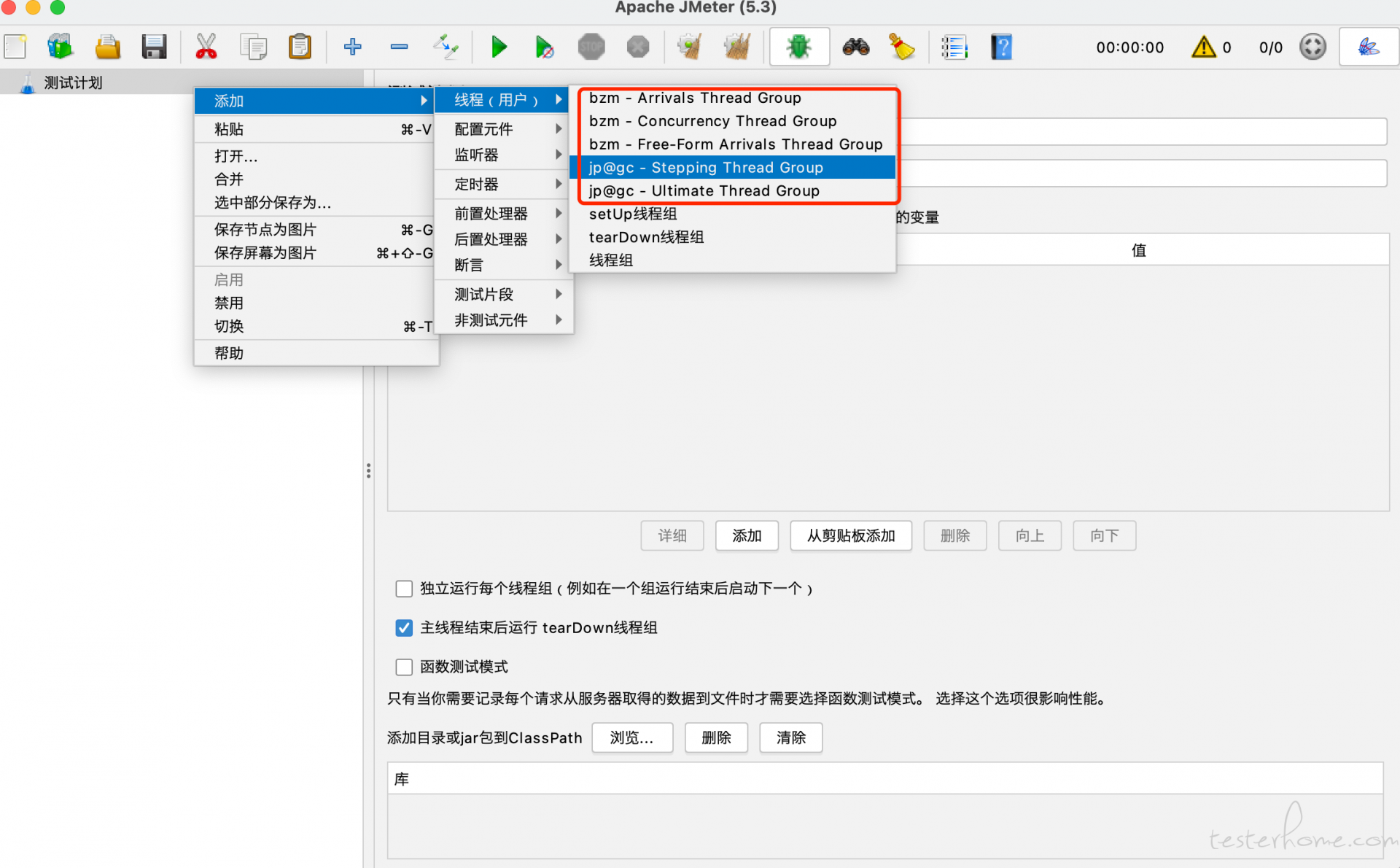Screen dimensions: 1400x868
Task: Expand the 非测试元件 submenu
Action: click(503, 320)
